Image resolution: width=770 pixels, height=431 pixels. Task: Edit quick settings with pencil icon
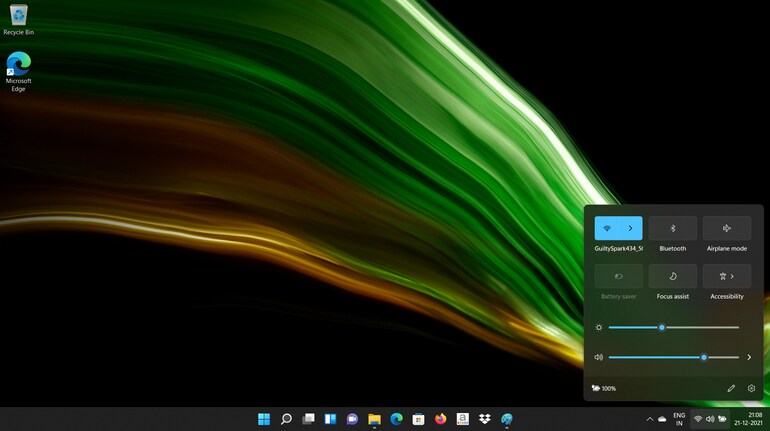(731, 388)
